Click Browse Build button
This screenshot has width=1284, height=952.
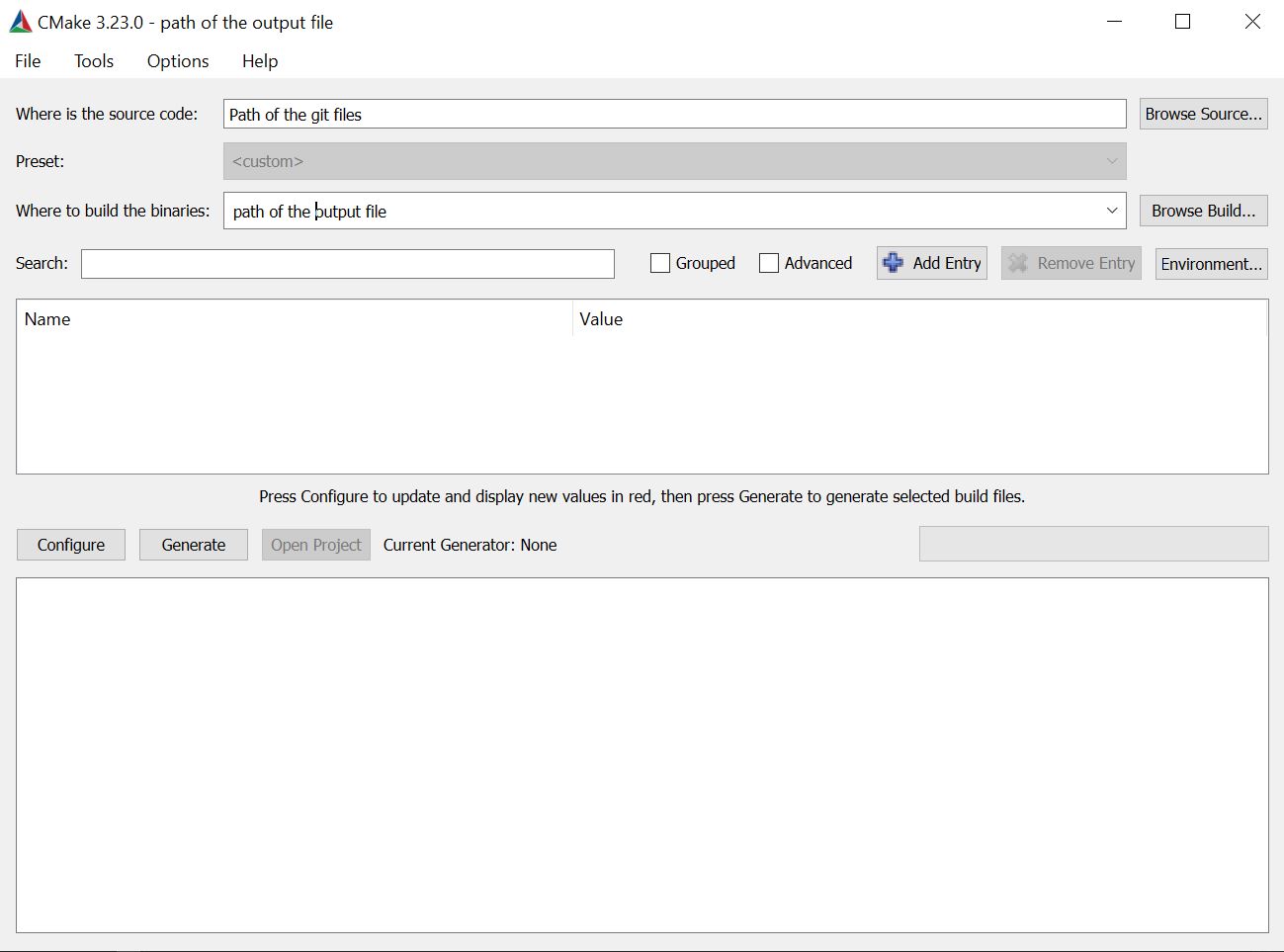tap(1203, 211)
